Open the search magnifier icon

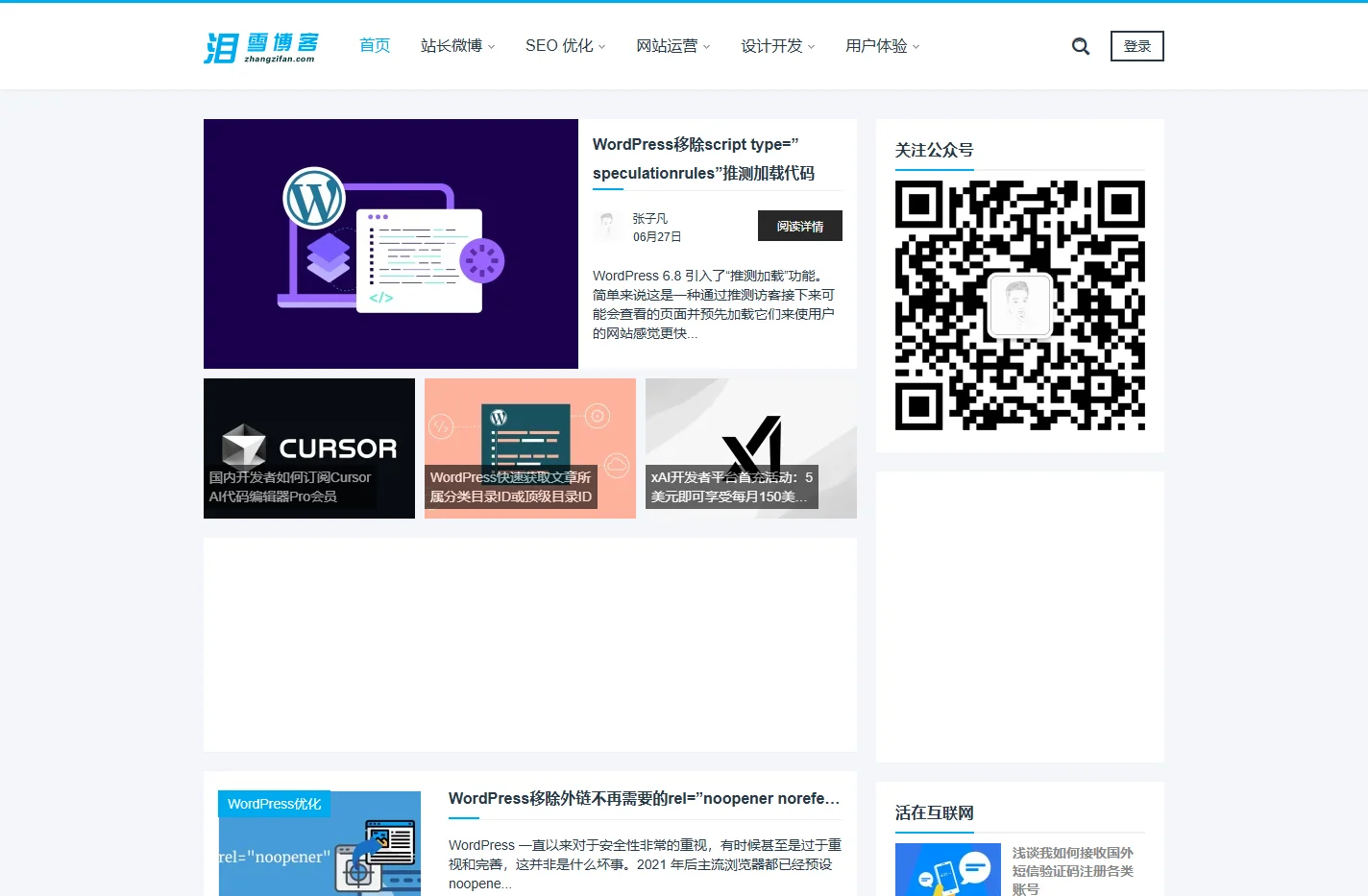(x=1081, y=46)
